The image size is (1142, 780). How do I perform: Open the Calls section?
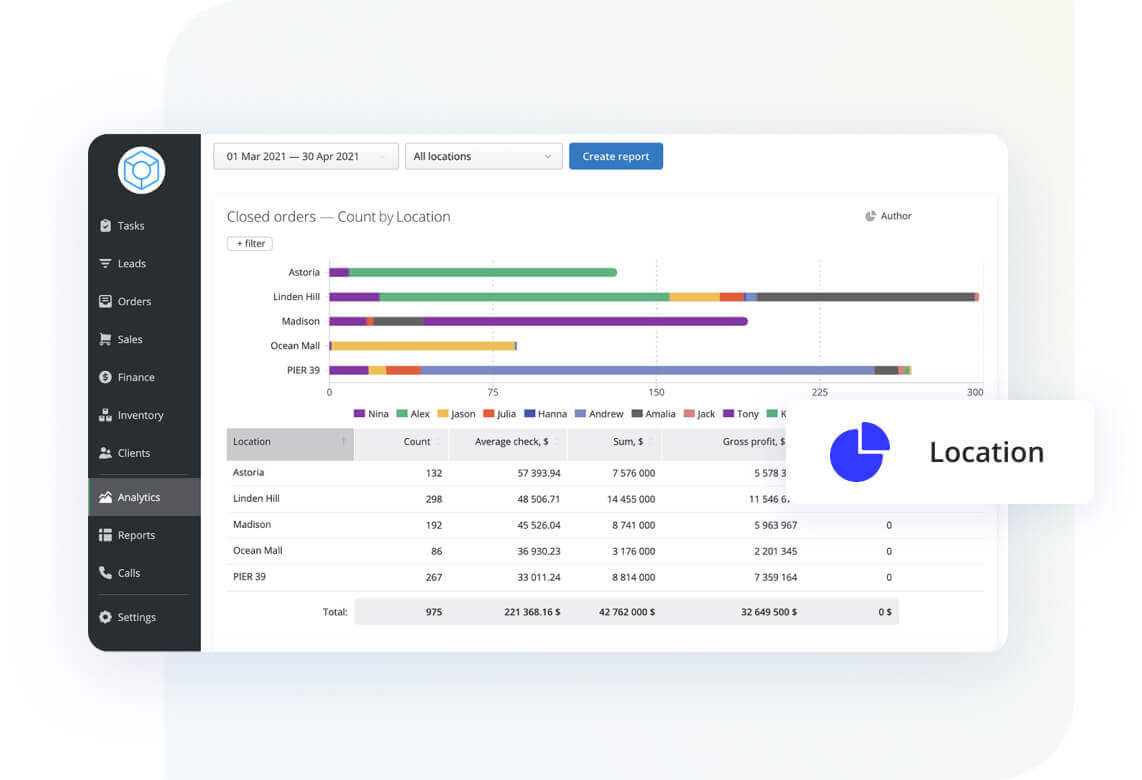click(x=125, y=573)
